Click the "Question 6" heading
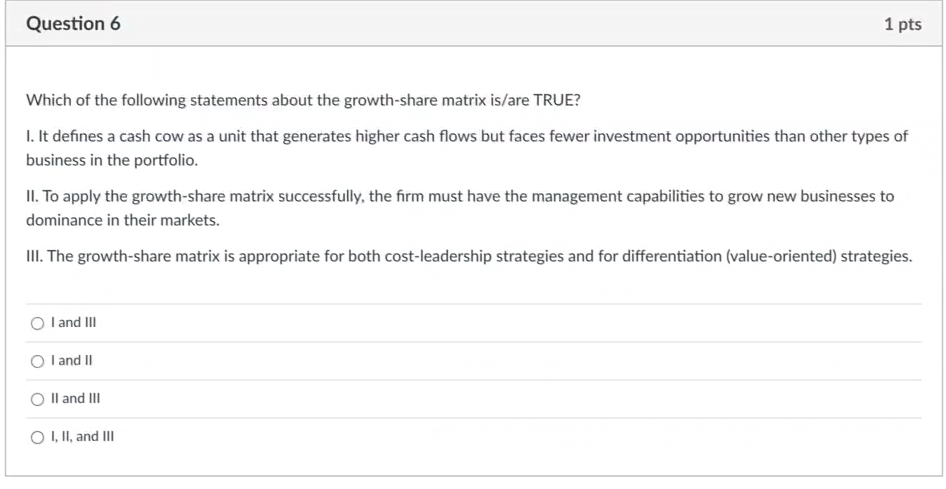The height and width of the screenshot is (489, 946). point(73,24)
